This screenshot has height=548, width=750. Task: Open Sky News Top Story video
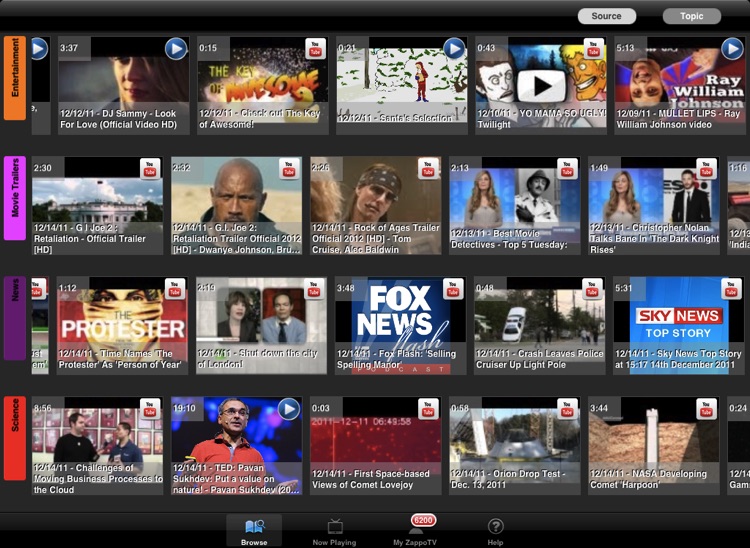[679, 326]
